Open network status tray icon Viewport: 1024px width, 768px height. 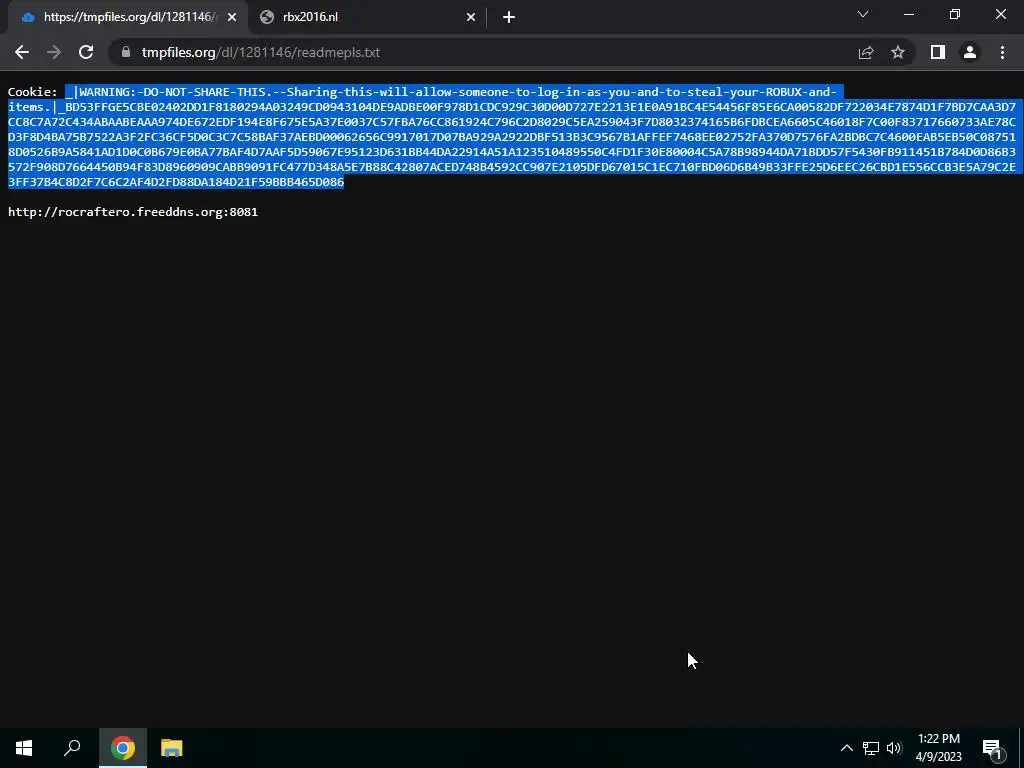pyautogui.click(x=871, y=748)
